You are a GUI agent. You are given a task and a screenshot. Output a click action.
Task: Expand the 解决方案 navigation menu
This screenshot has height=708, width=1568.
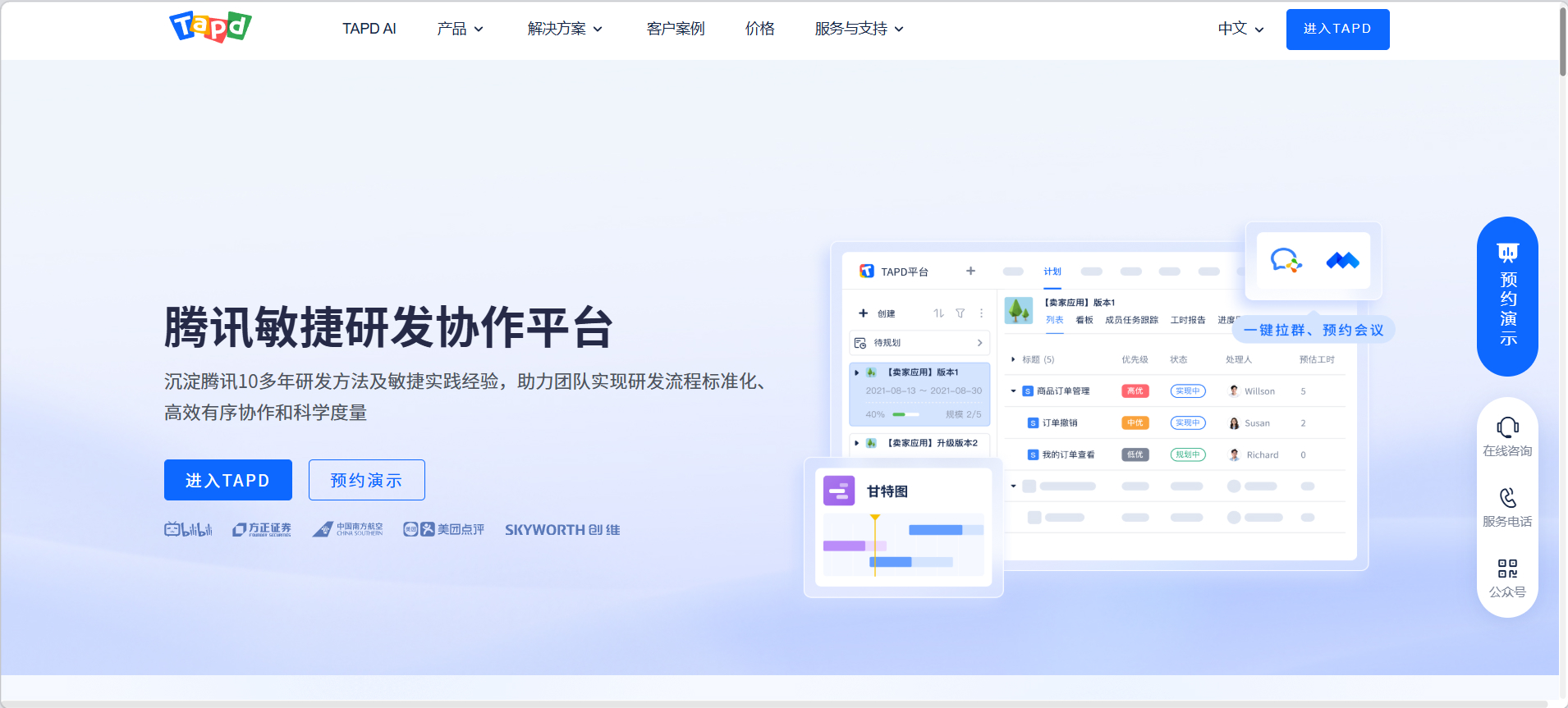[x=566, y=29]
